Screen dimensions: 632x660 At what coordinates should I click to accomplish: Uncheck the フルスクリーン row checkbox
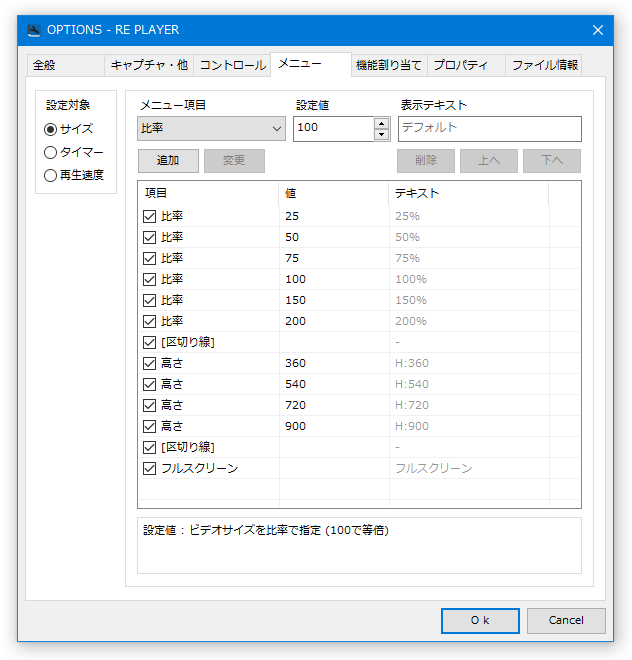click(x=149, y=468)
